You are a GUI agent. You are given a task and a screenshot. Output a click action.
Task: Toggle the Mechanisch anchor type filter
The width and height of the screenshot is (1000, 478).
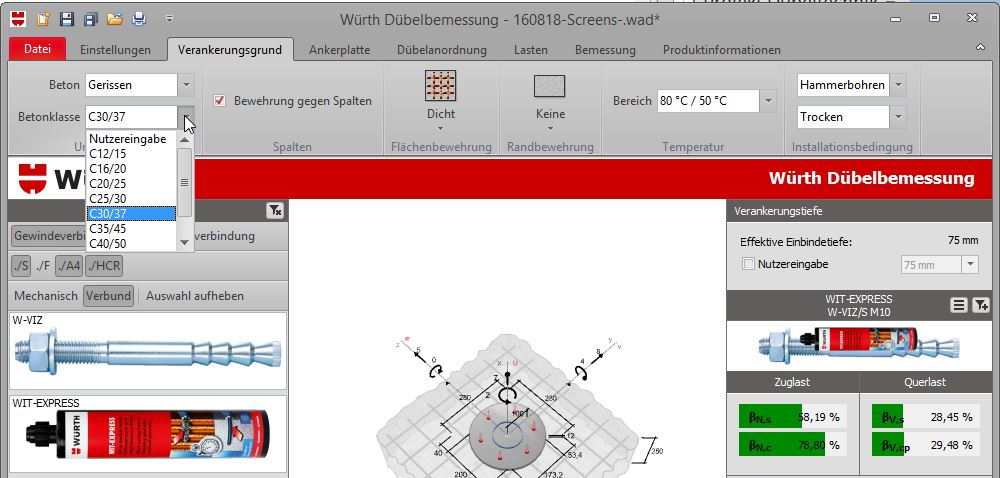coord(46,296)
